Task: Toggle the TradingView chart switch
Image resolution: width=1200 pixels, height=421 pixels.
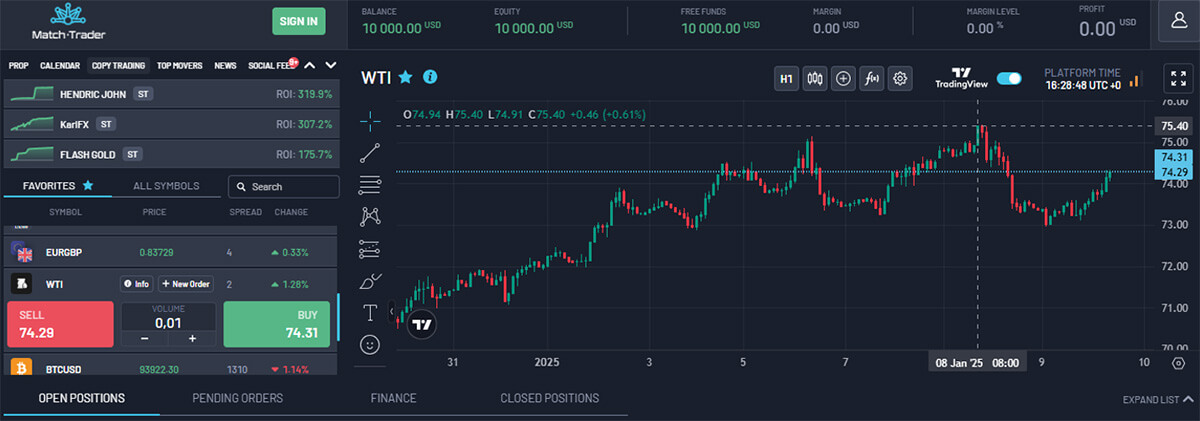Action: pyautogui.click(x=1008, y=78)
